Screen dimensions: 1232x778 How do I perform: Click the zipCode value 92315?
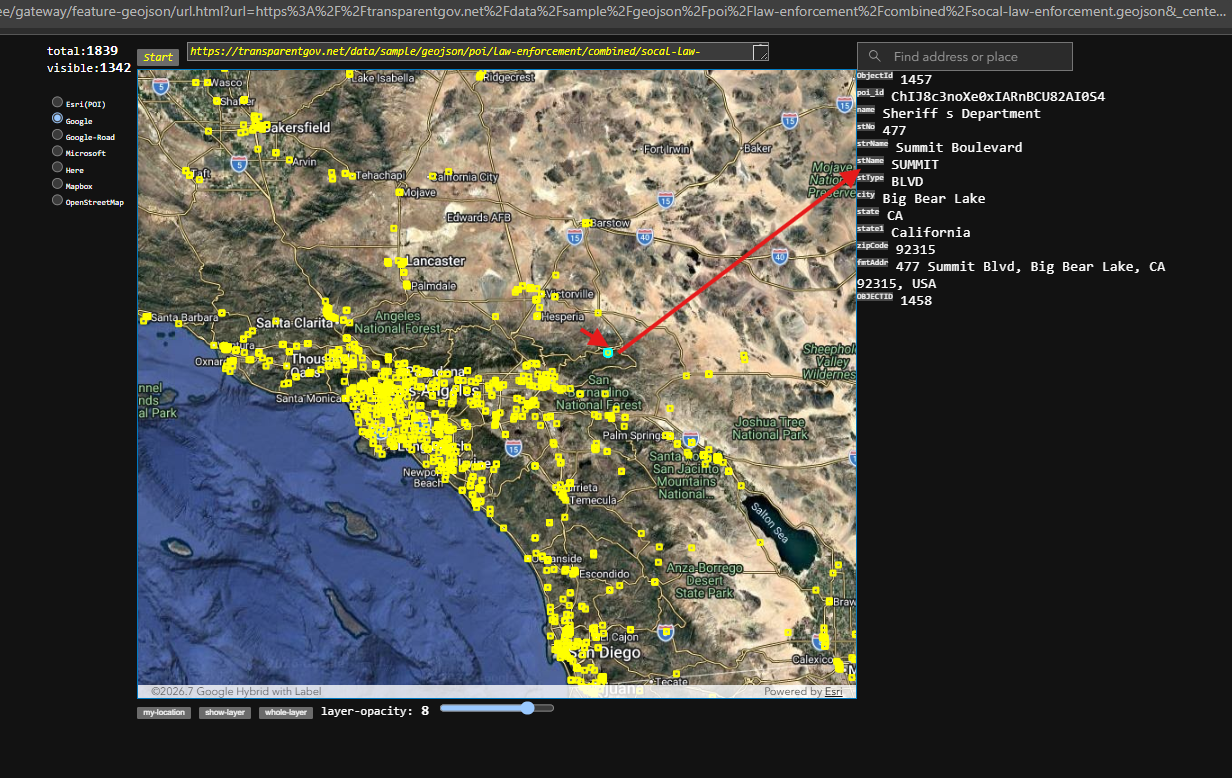(916, 249)
